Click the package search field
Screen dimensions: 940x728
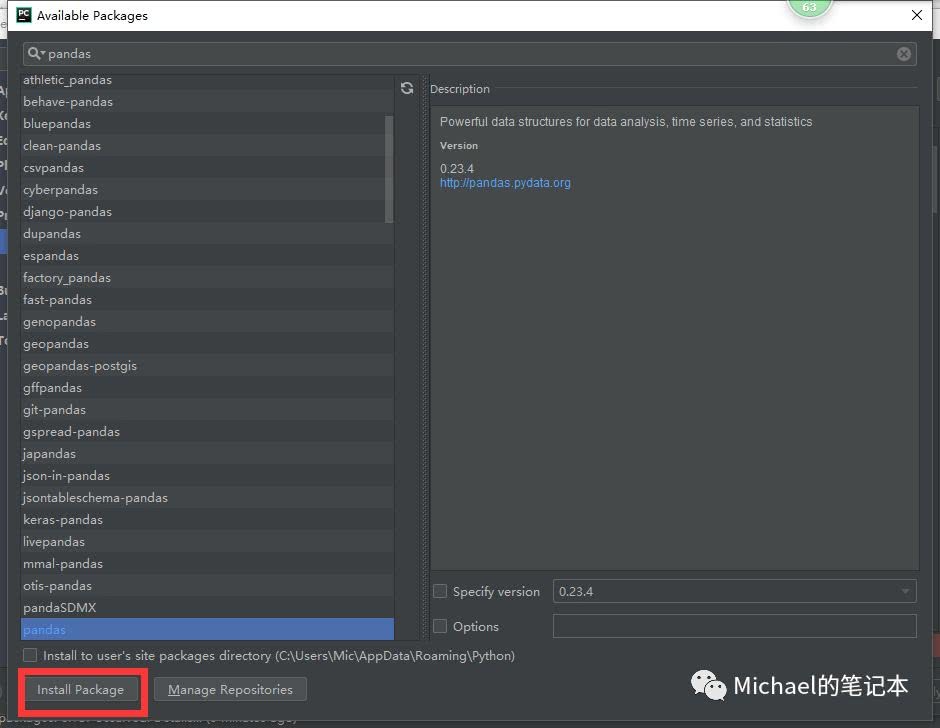click(469, 54)
